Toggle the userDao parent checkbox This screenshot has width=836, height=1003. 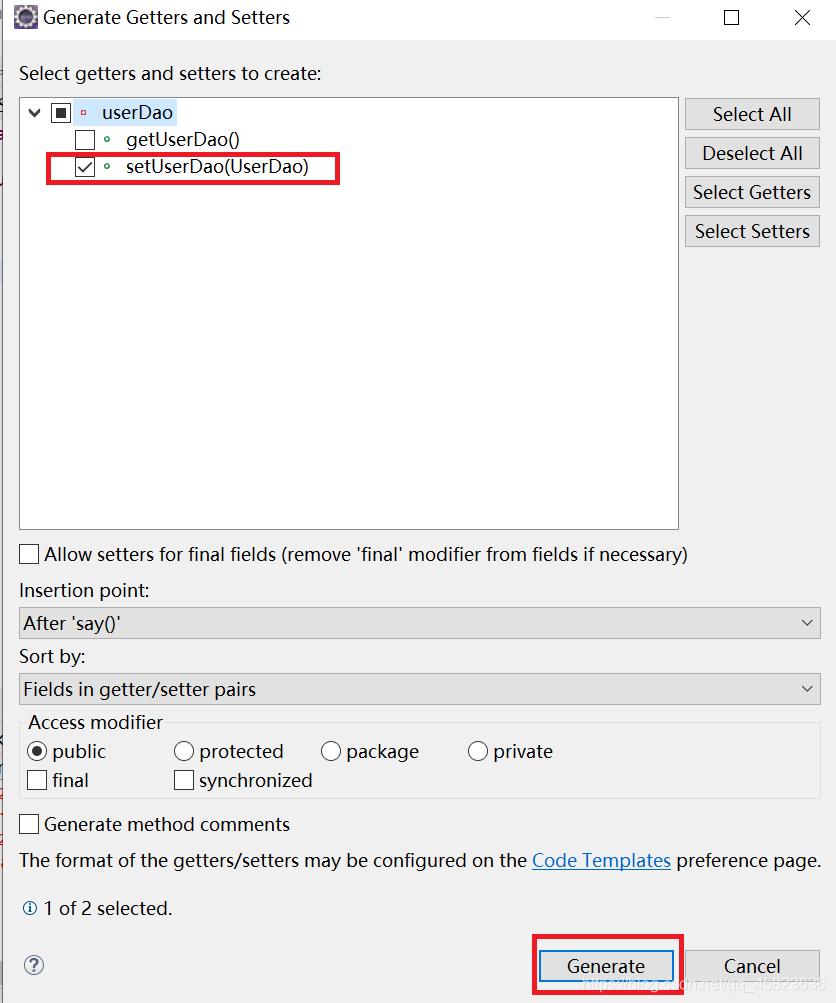(60, 112)
